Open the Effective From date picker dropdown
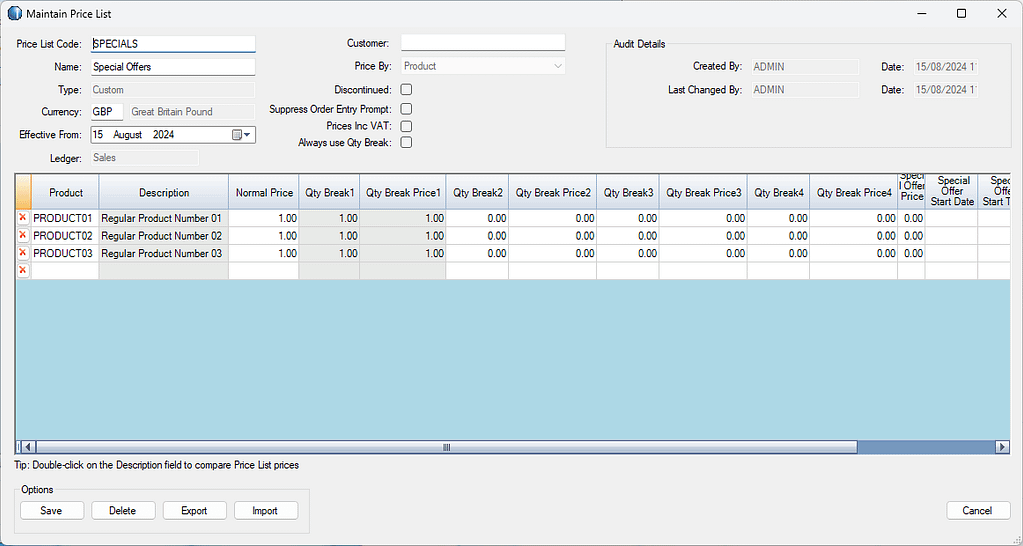This screenshot has width=1023, height=546. (242, 134)
